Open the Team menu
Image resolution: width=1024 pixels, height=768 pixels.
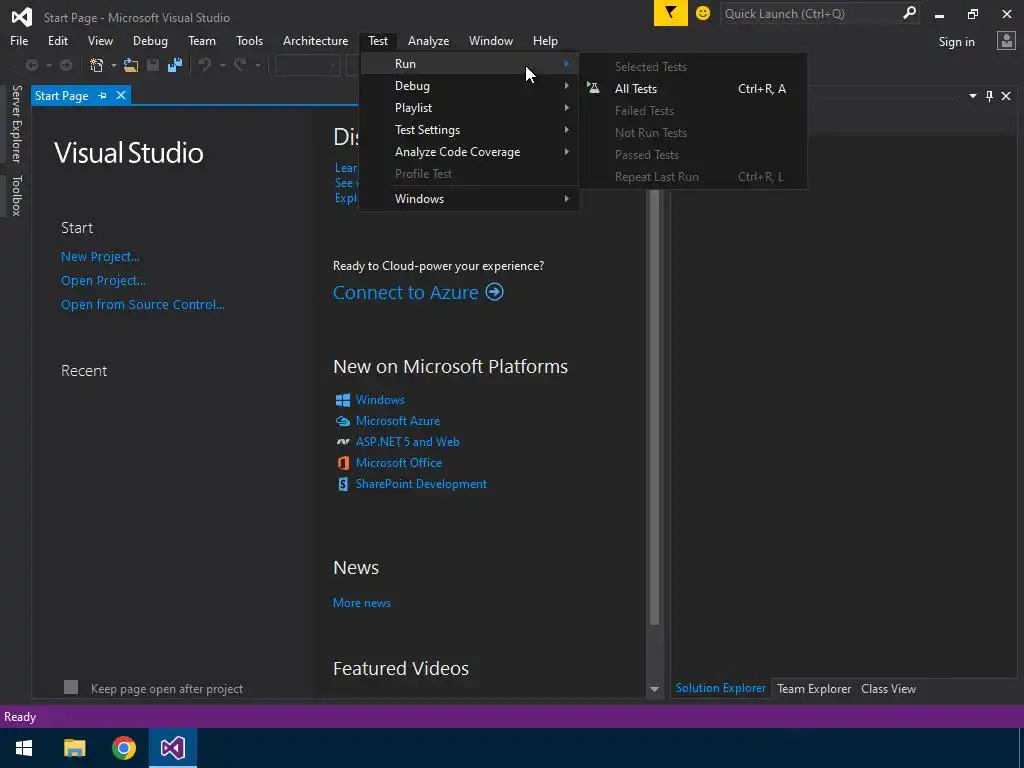pyautogui.click(x=202, y=41)
